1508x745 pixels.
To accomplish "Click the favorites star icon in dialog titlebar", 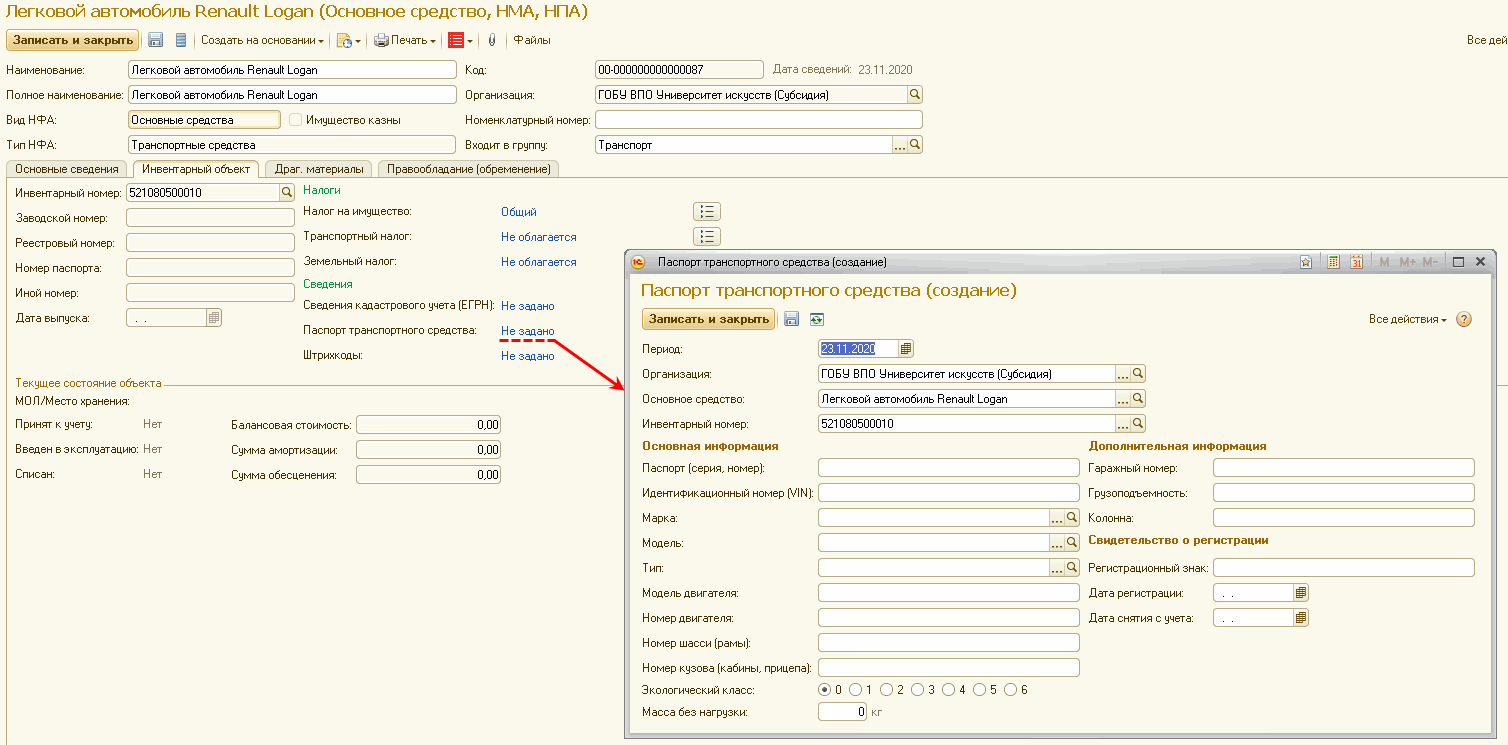I will [1306, 262].
